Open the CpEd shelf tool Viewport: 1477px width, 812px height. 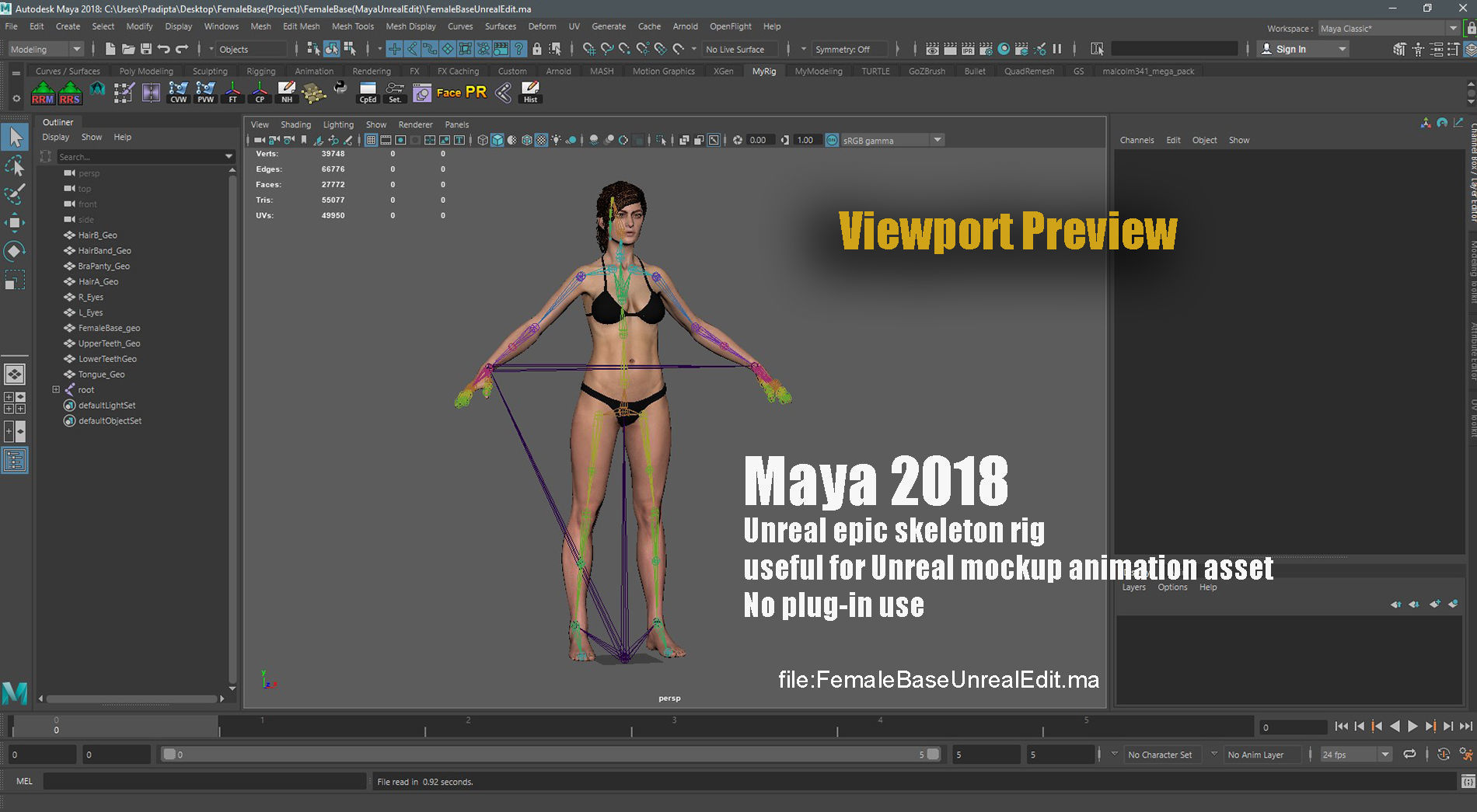368,93
